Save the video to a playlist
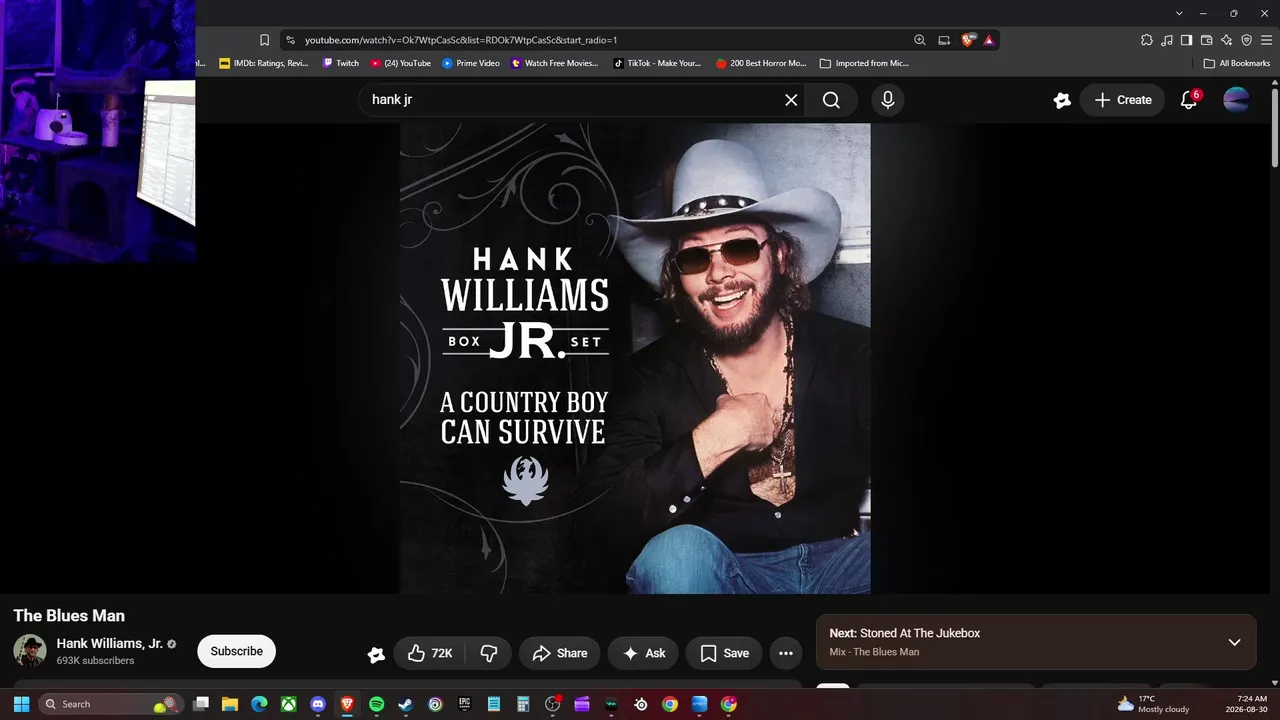The image size is (1280, 720). 724,653
